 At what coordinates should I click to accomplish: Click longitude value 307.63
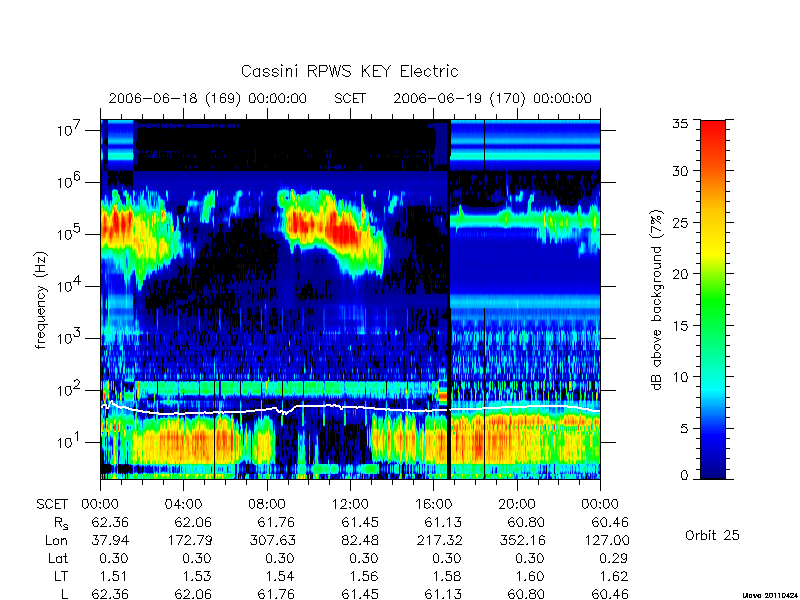272,540
